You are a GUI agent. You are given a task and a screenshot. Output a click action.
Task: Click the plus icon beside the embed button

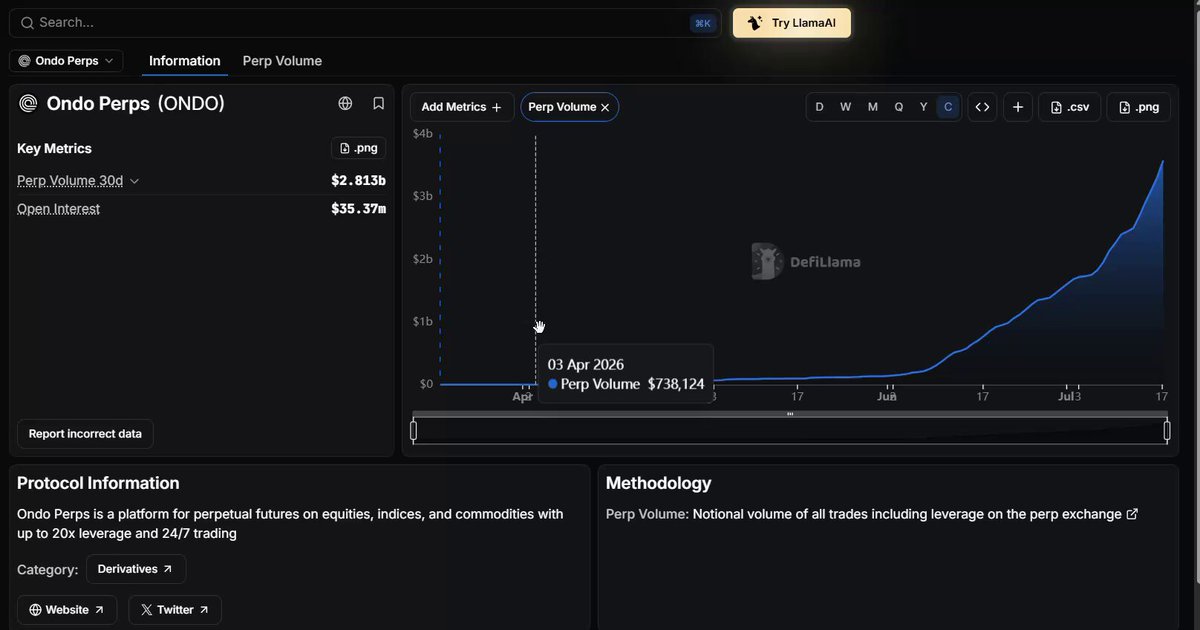coord(1018,107)
